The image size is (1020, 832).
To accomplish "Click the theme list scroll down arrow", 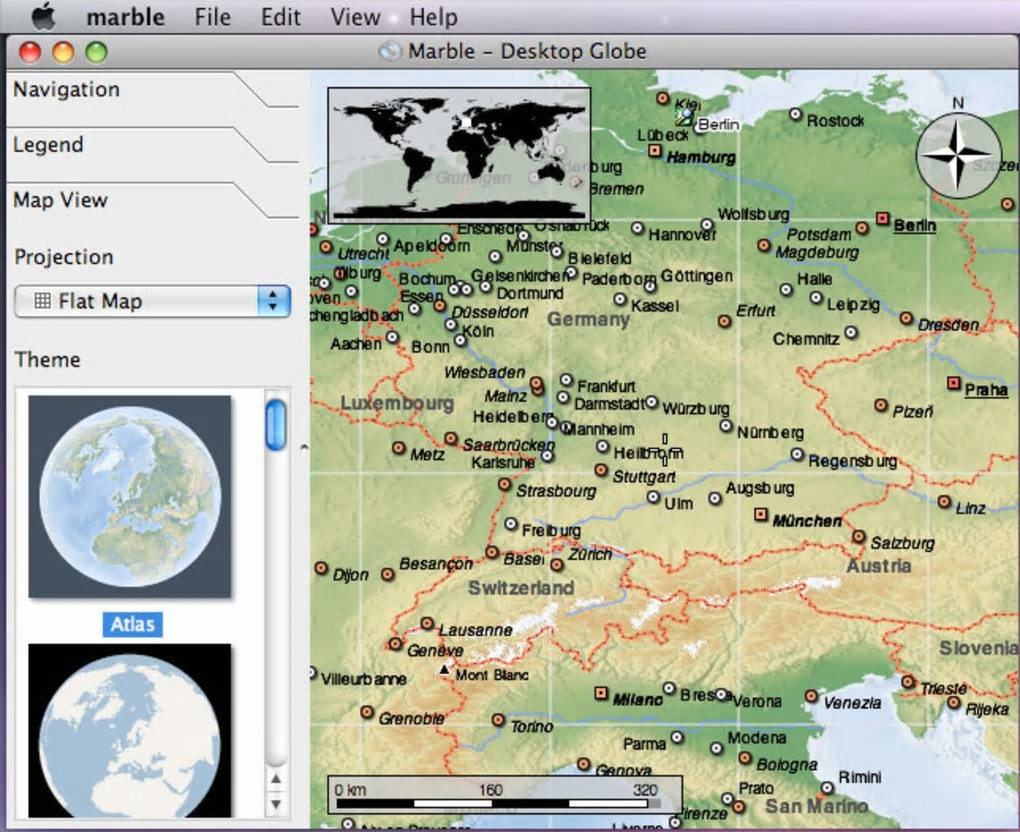I will pyautogui.click(x=276, y=802).
